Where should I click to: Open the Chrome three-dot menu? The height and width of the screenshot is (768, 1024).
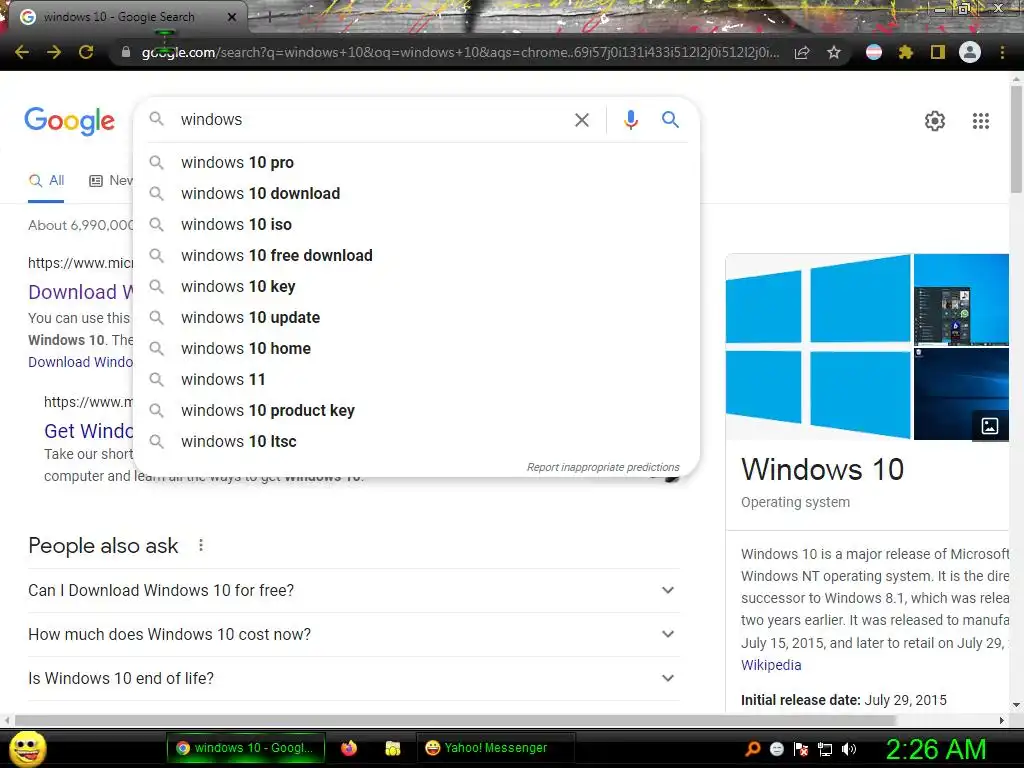pos(1002,52)
